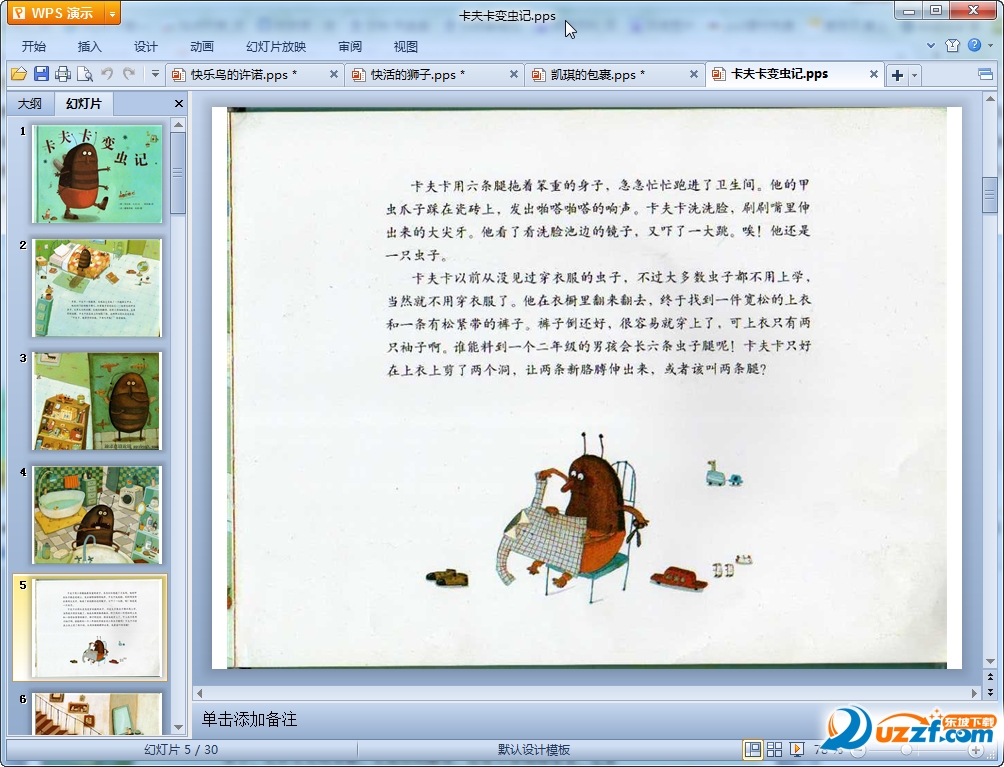Image resolution: width=1004 pixels, height=767 pixels.
Task: Close the 快乐鸟的许诺.pps tab
Action: pos(334,74)
